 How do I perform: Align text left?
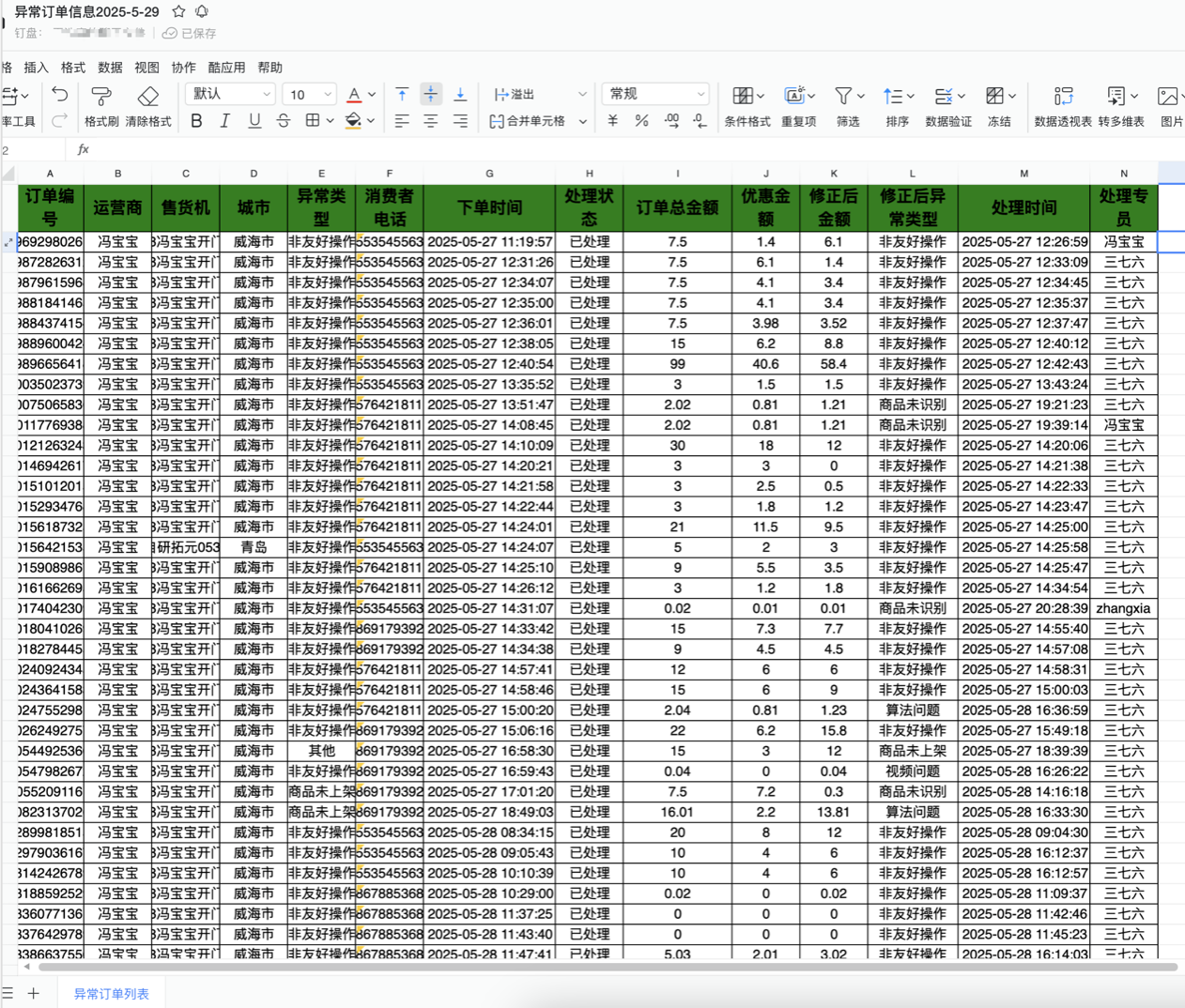click(402, 120)
